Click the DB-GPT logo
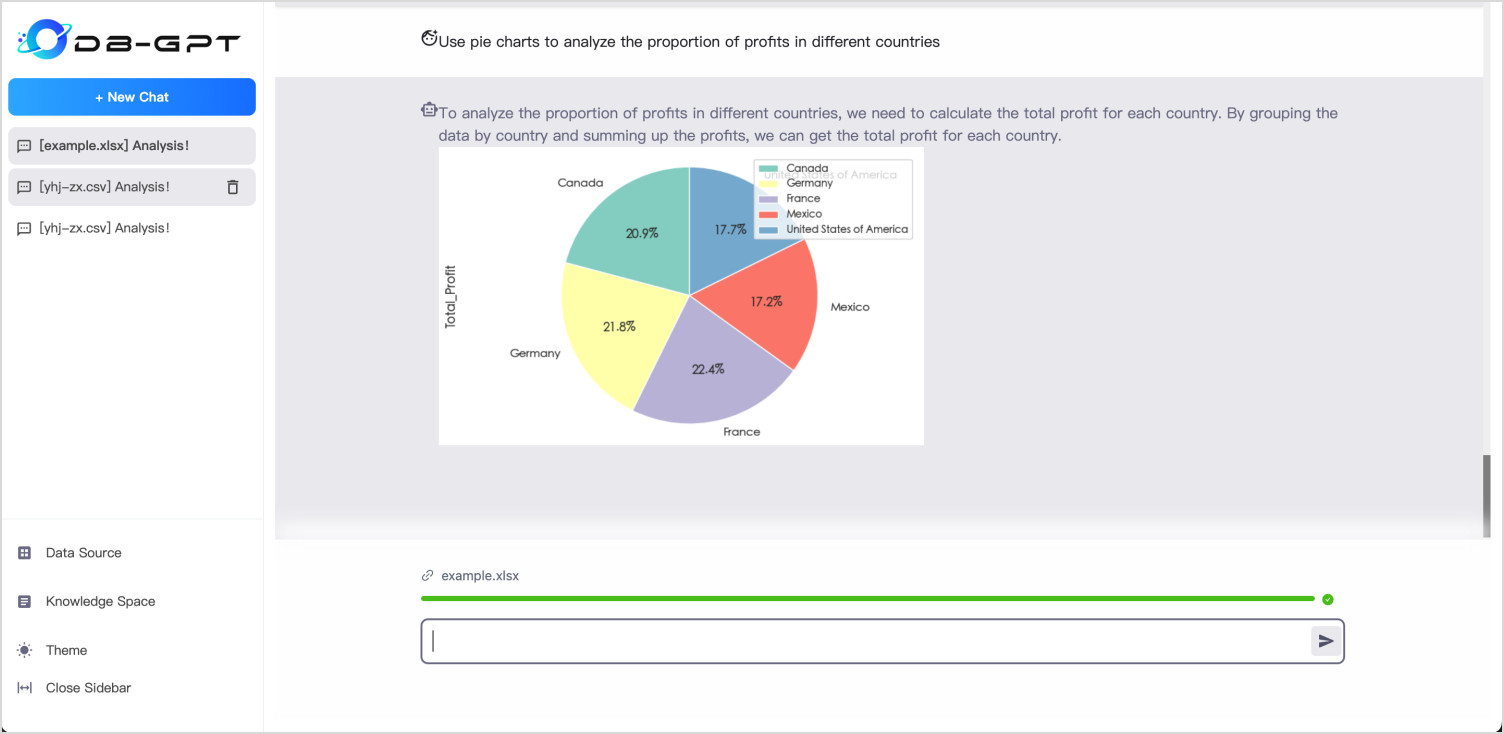The width and height of the screenshot is (1504, 734). [x=129, y=40]
